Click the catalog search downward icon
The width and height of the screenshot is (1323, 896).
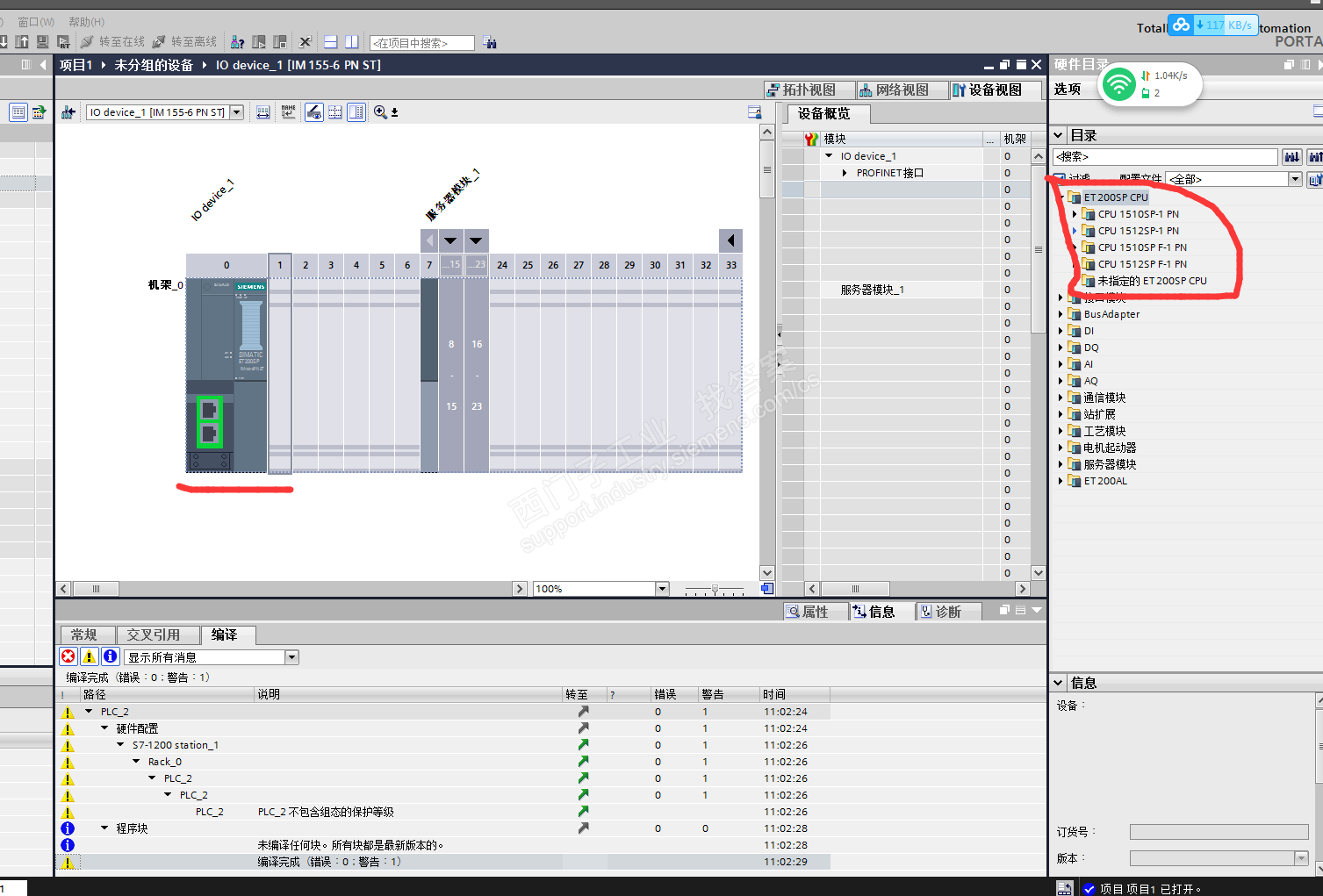[x=1291, y=156]
